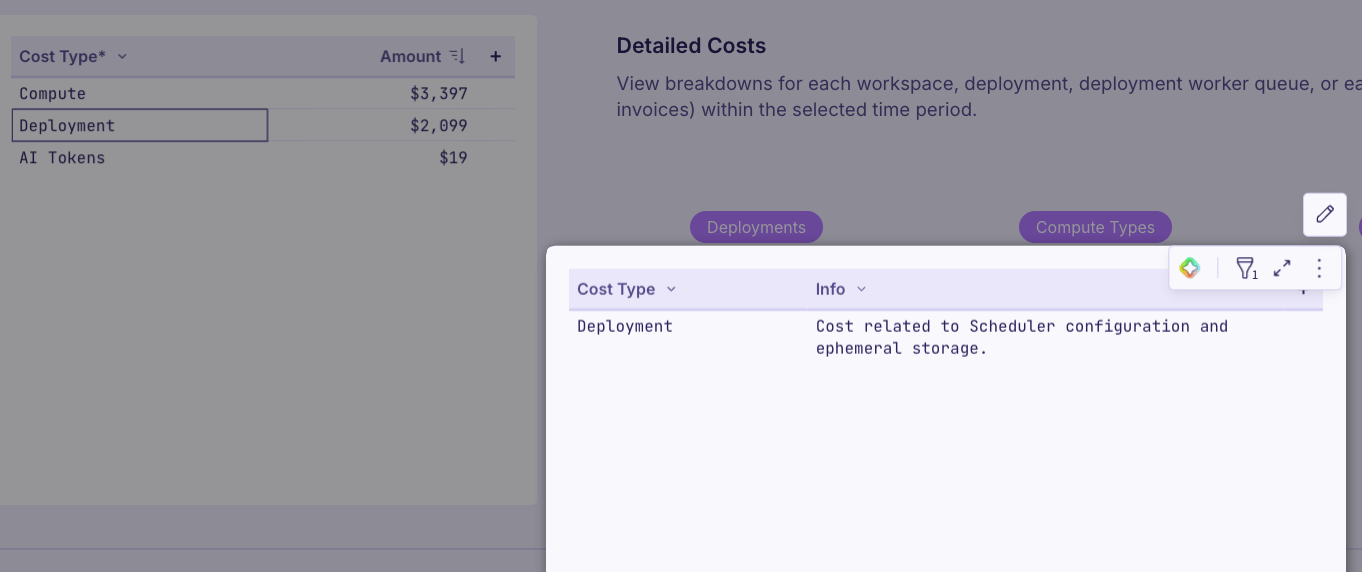Click the Amount column header
This screenshot has height=572, width=1362.
(410, 56)
